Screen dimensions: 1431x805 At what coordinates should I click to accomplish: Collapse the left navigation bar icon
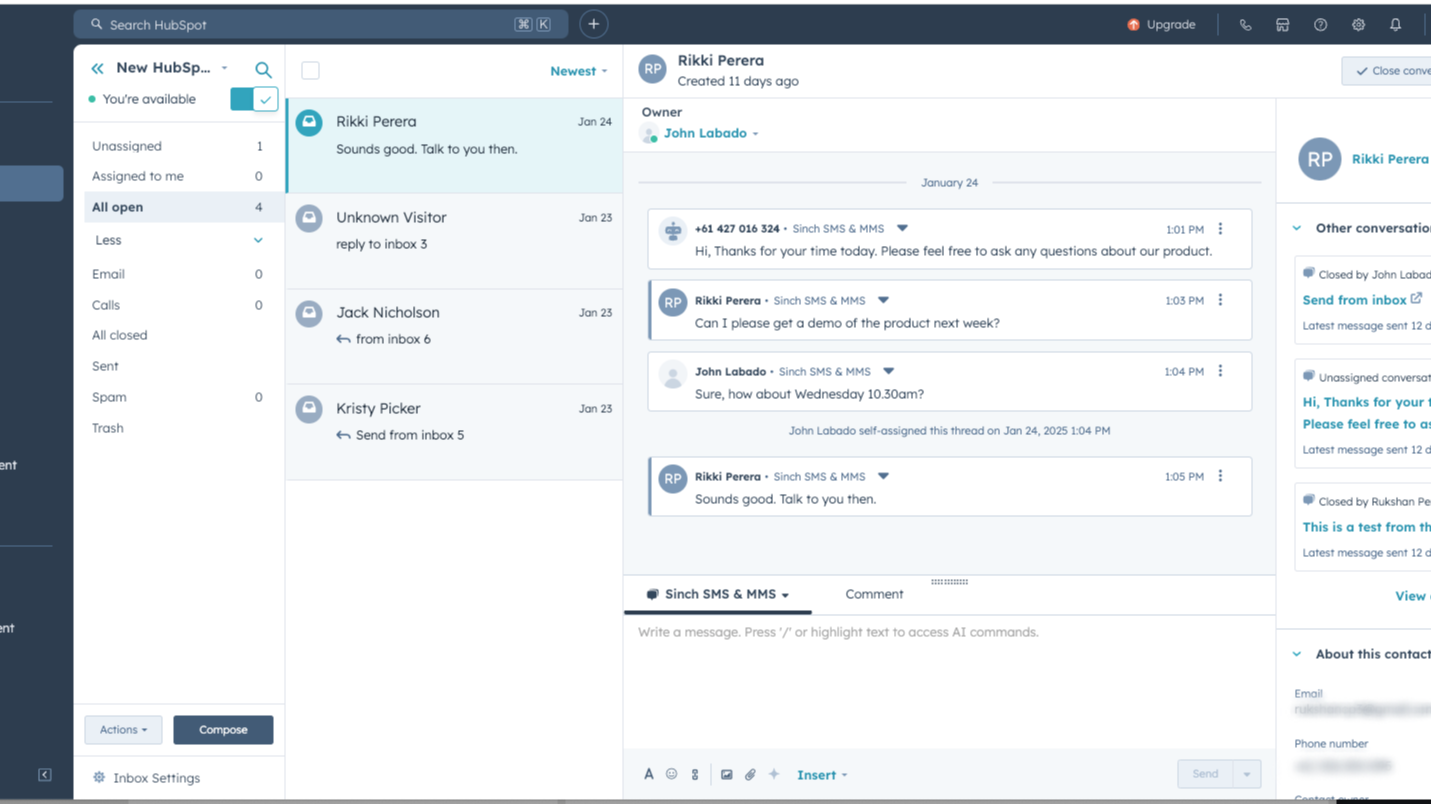coord(44,775)
